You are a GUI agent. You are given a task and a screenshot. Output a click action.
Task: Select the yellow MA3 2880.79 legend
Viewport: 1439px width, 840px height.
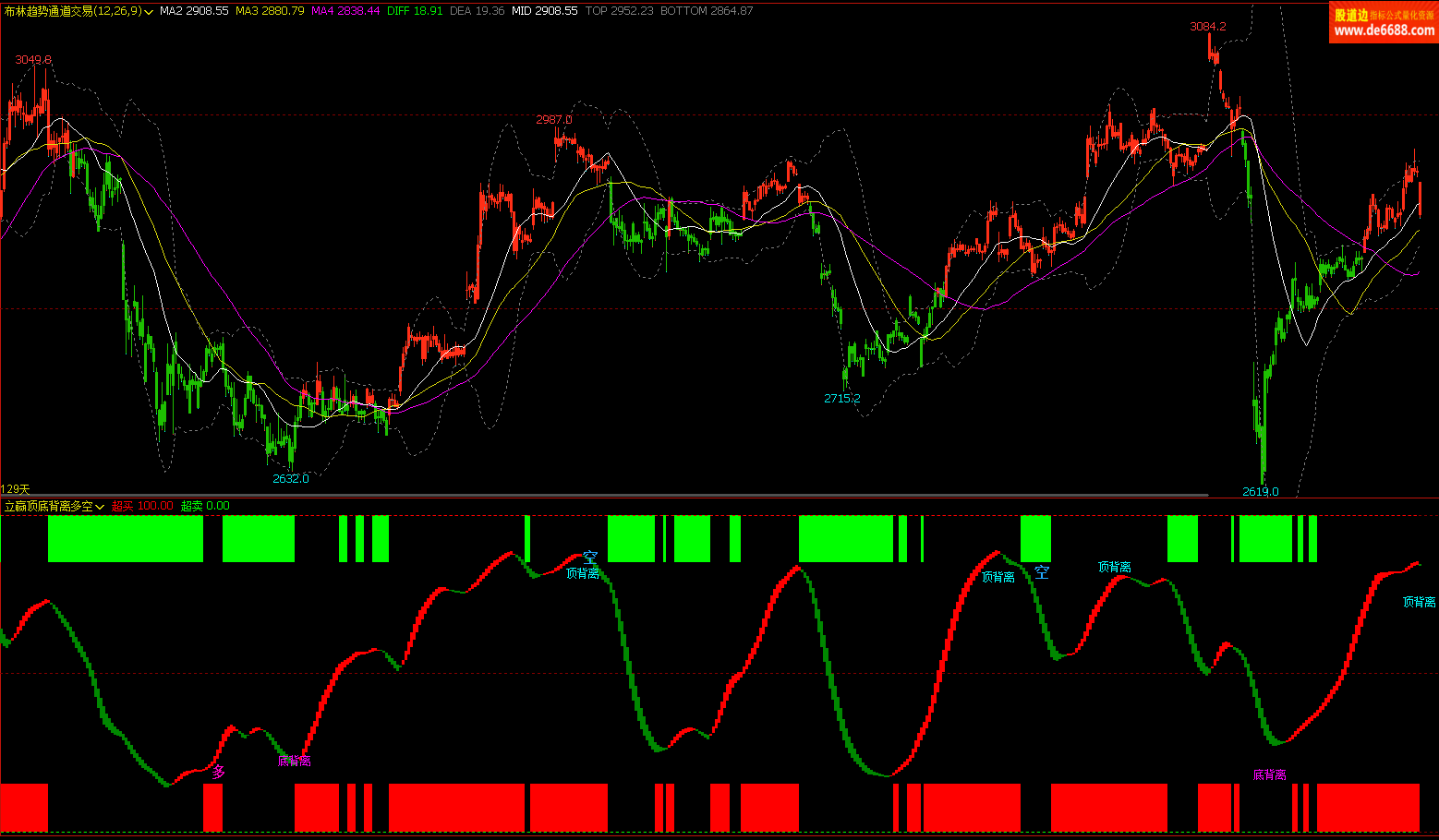tap(270, 11)
